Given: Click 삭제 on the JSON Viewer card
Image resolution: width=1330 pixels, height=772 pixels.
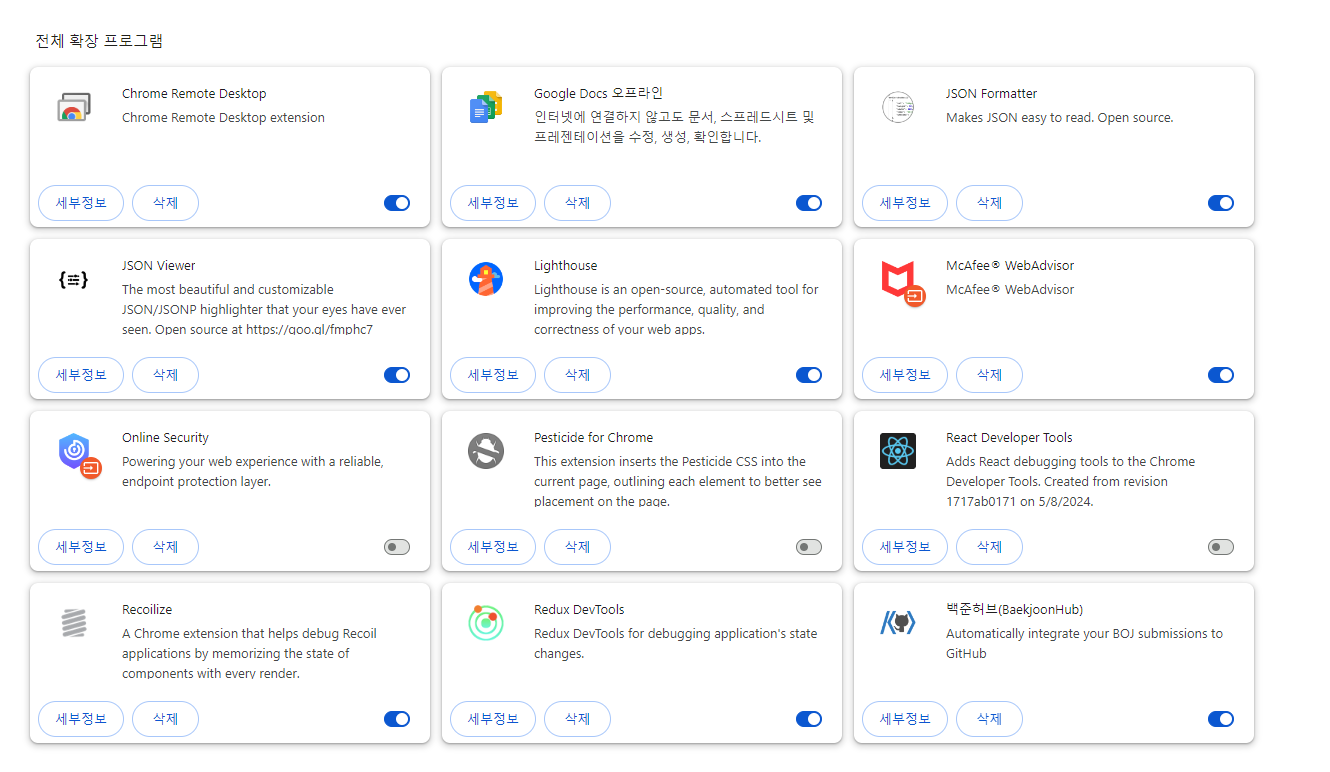Looking at the screenshot, I should (165, 375).
